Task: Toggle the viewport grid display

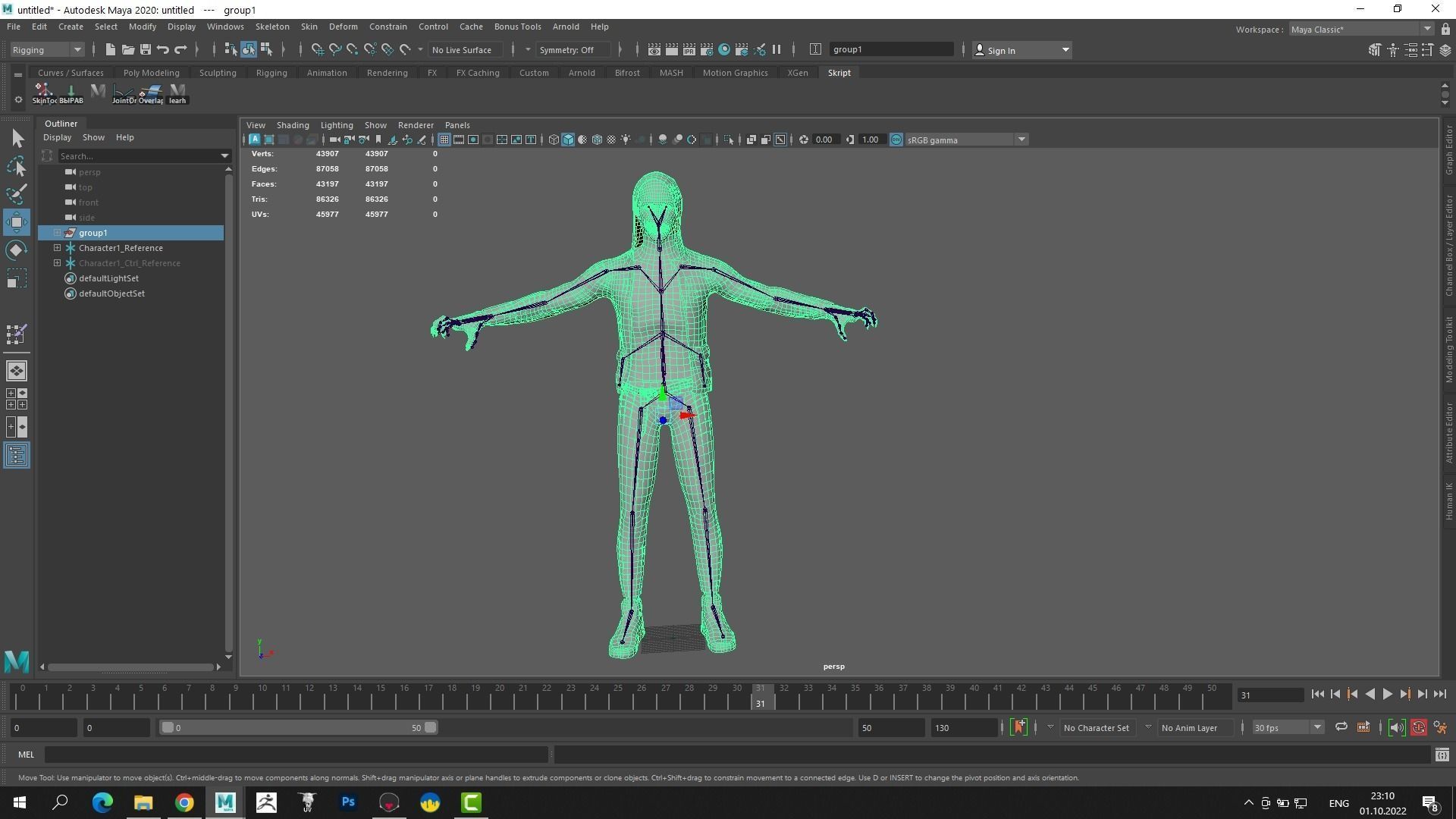Action: (444, 140)
